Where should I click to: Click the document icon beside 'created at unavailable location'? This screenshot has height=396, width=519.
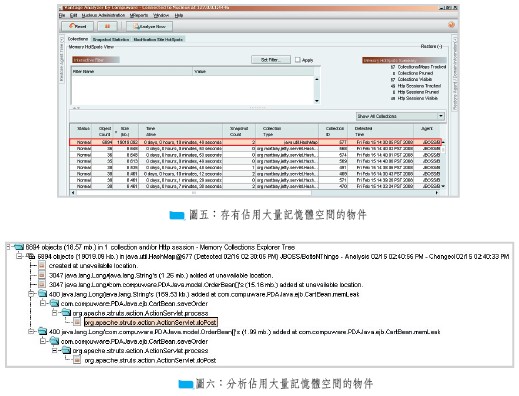pos(42,265)
